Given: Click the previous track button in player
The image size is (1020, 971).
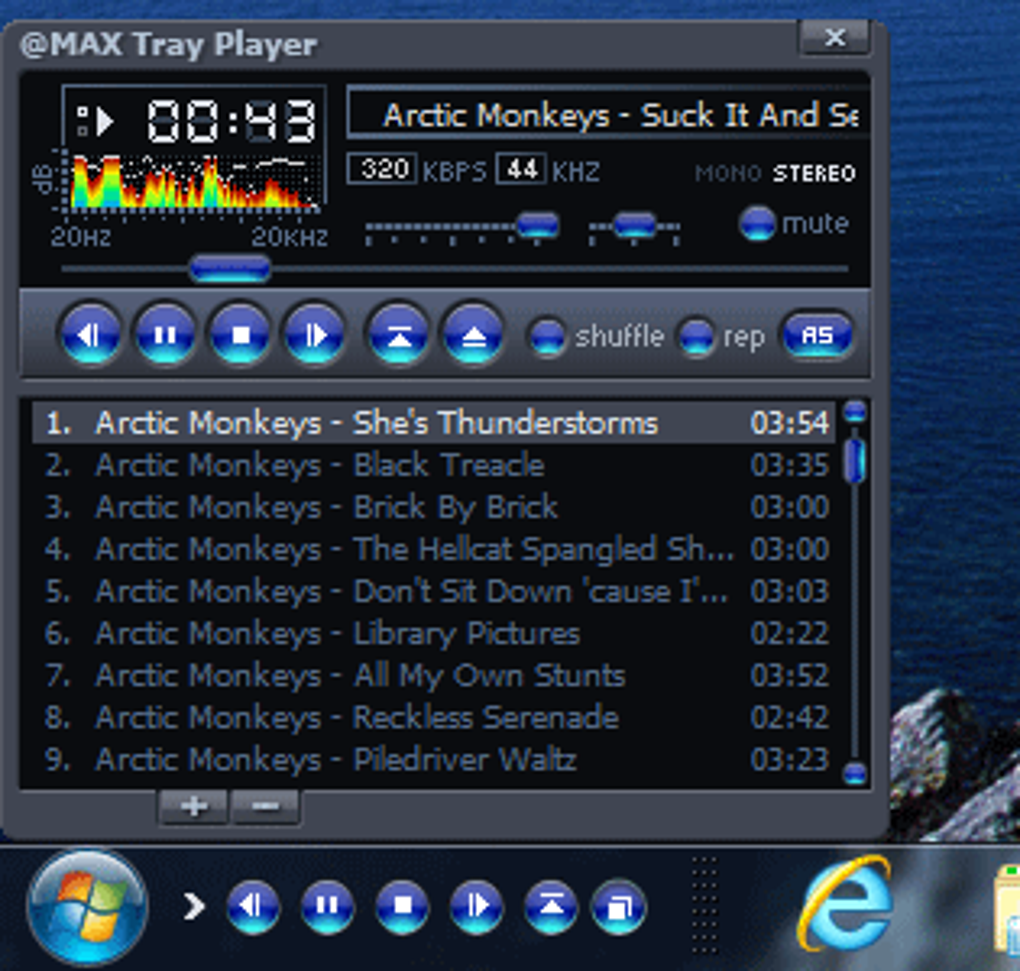Looking at the screenshot, I should click(90, 336).
